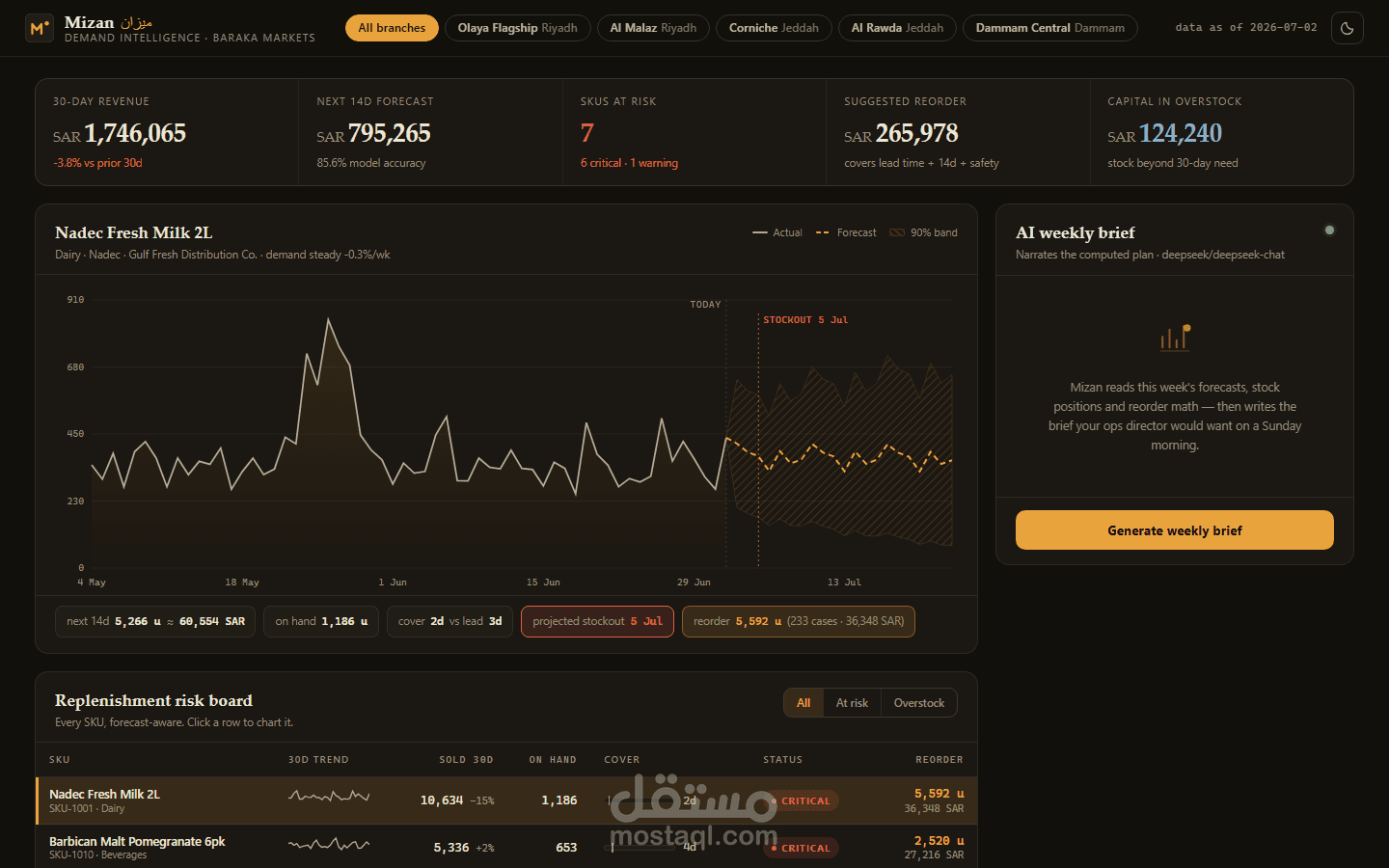Click the COVER column header
1389x868 pixels.
click(x=621, y=760)
